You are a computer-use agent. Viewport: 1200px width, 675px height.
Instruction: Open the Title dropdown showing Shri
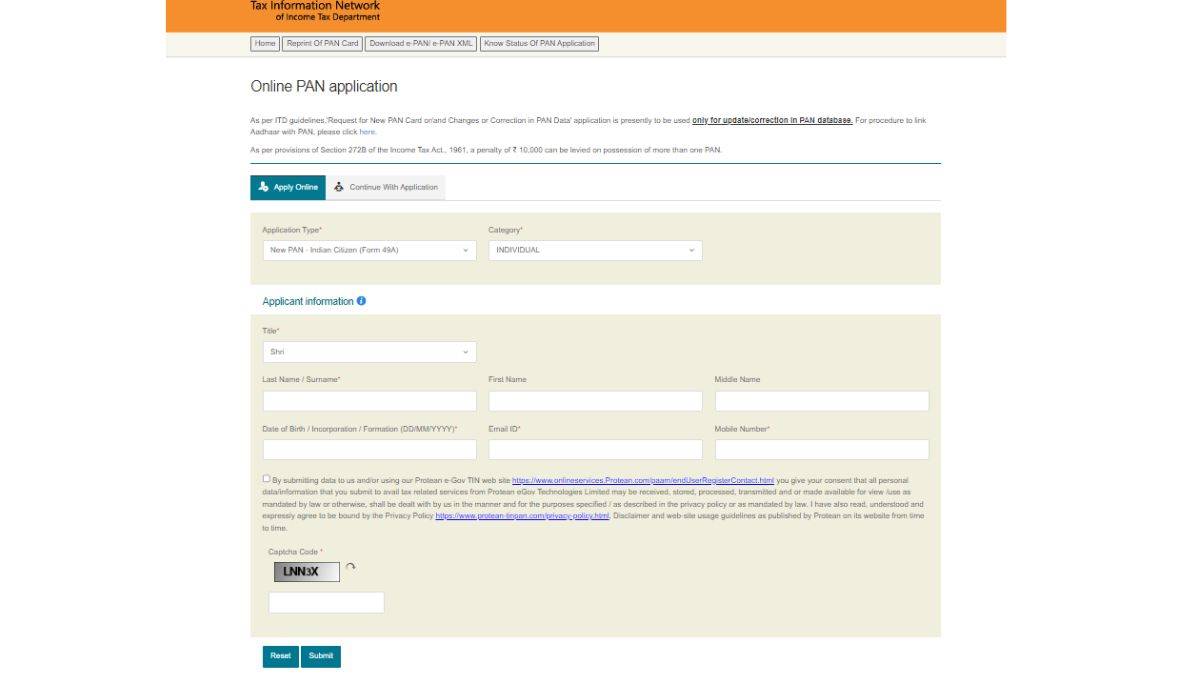pos(369,352)
